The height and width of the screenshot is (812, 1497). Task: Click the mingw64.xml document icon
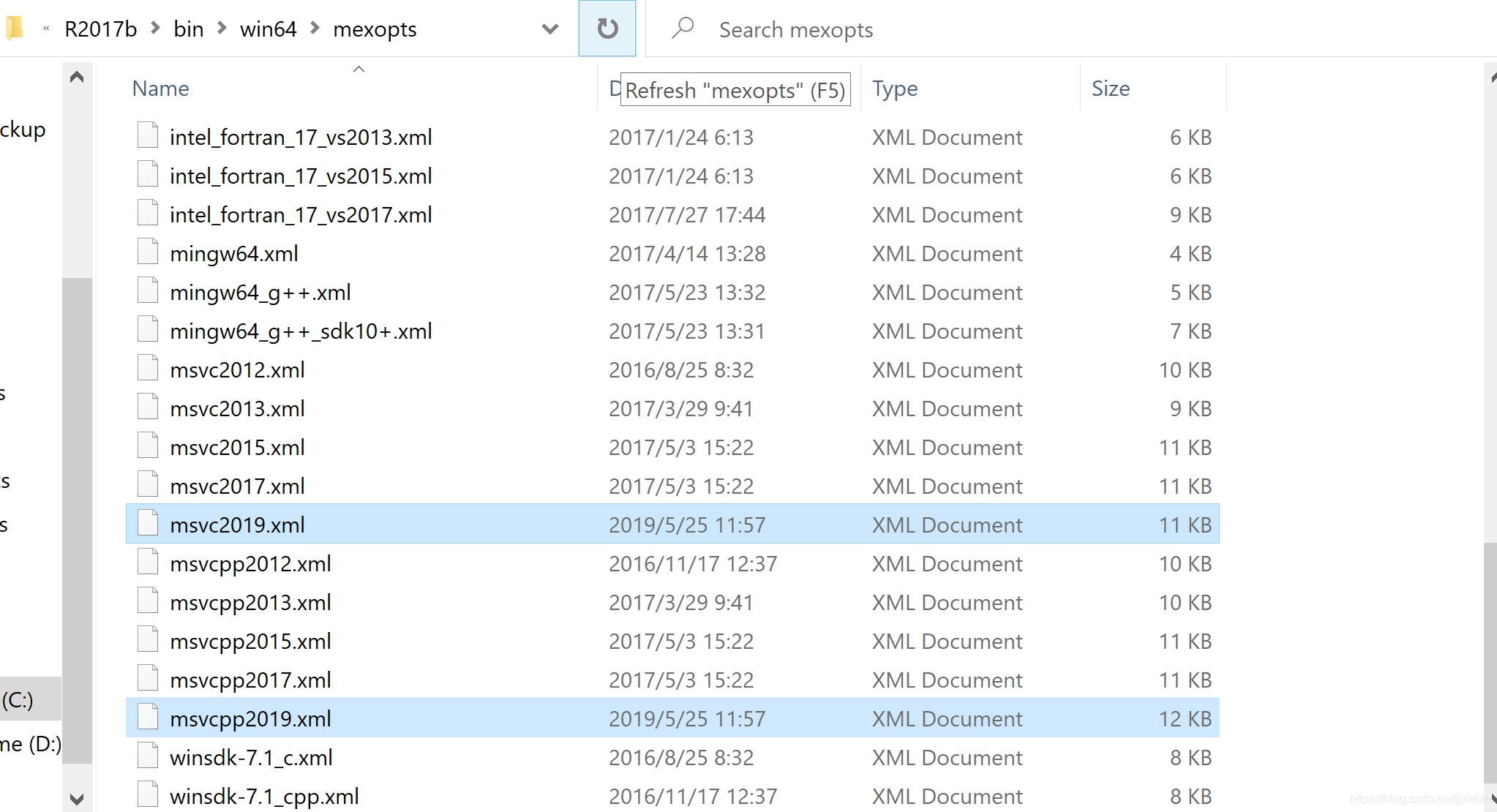(x=147, y=251)
